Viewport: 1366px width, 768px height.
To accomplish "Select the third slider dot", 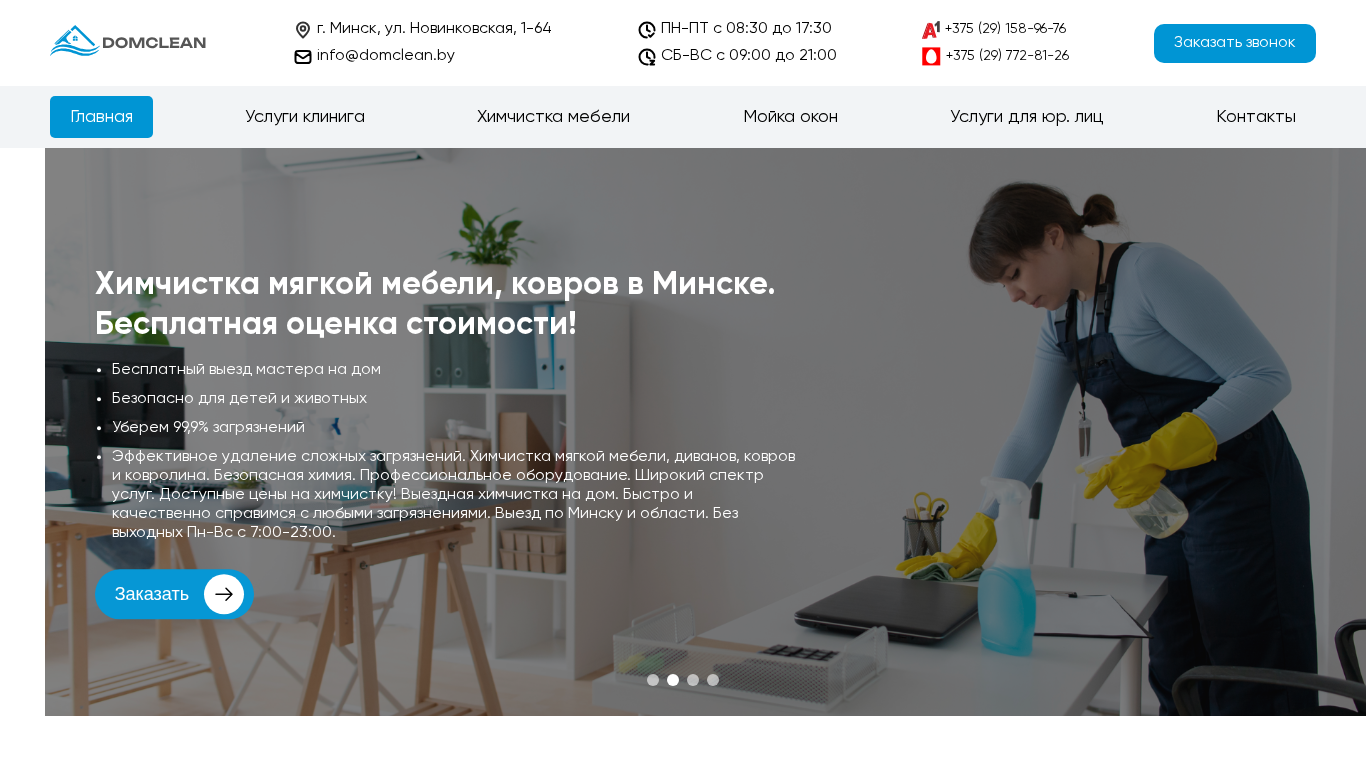I will pos(693,680).
